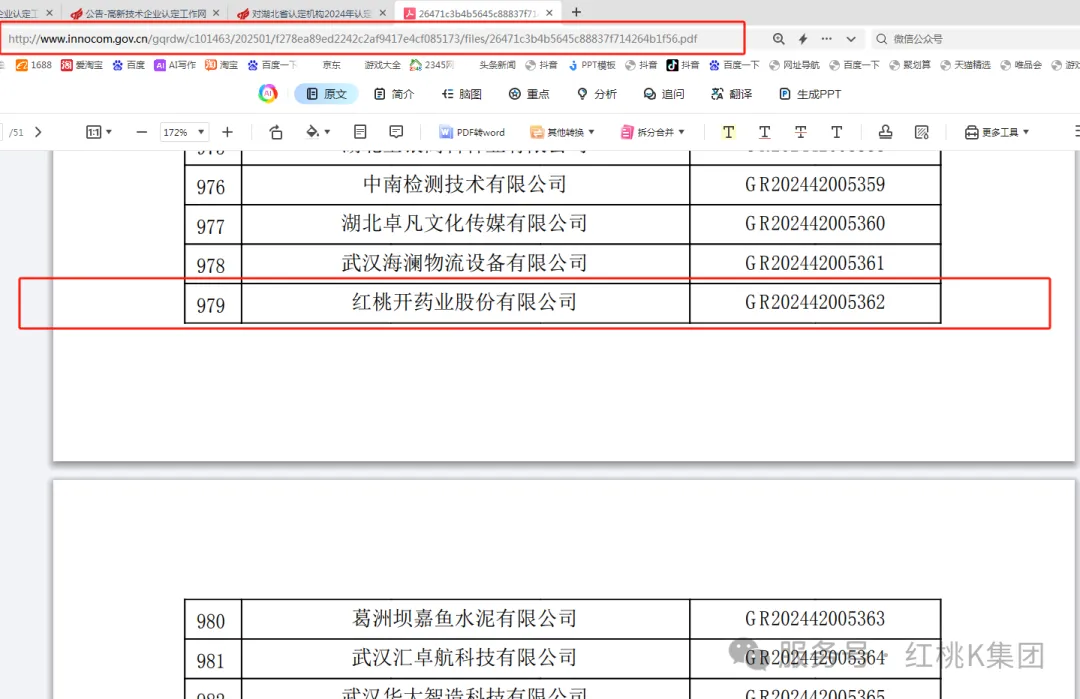Screen dimensions: 1080x699
Task: Open the AI写作 bookmark
Action: pyautogui.click(x=175, y=65)
